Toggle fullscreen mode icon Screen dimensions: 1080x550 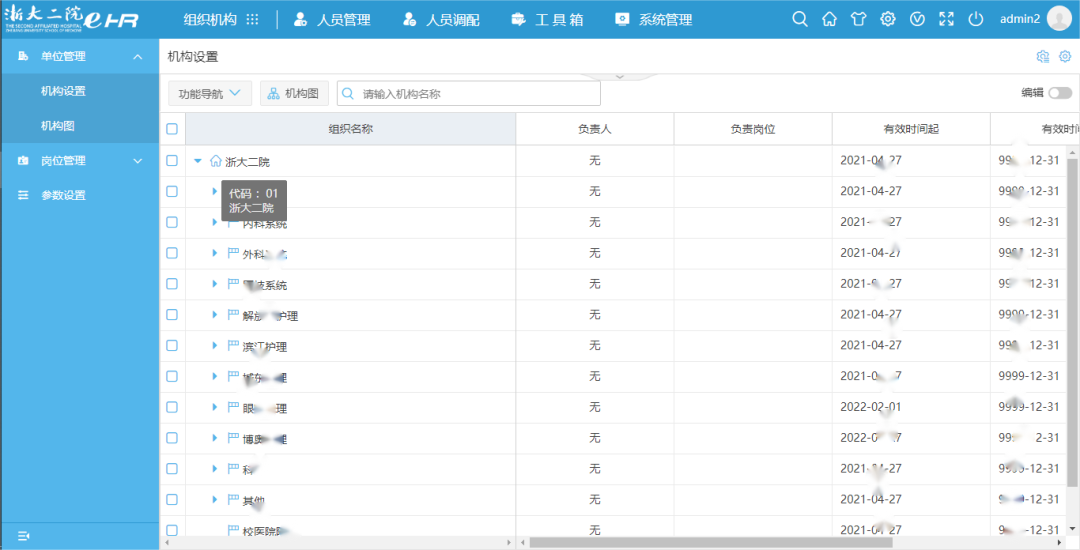coord(946,19)
